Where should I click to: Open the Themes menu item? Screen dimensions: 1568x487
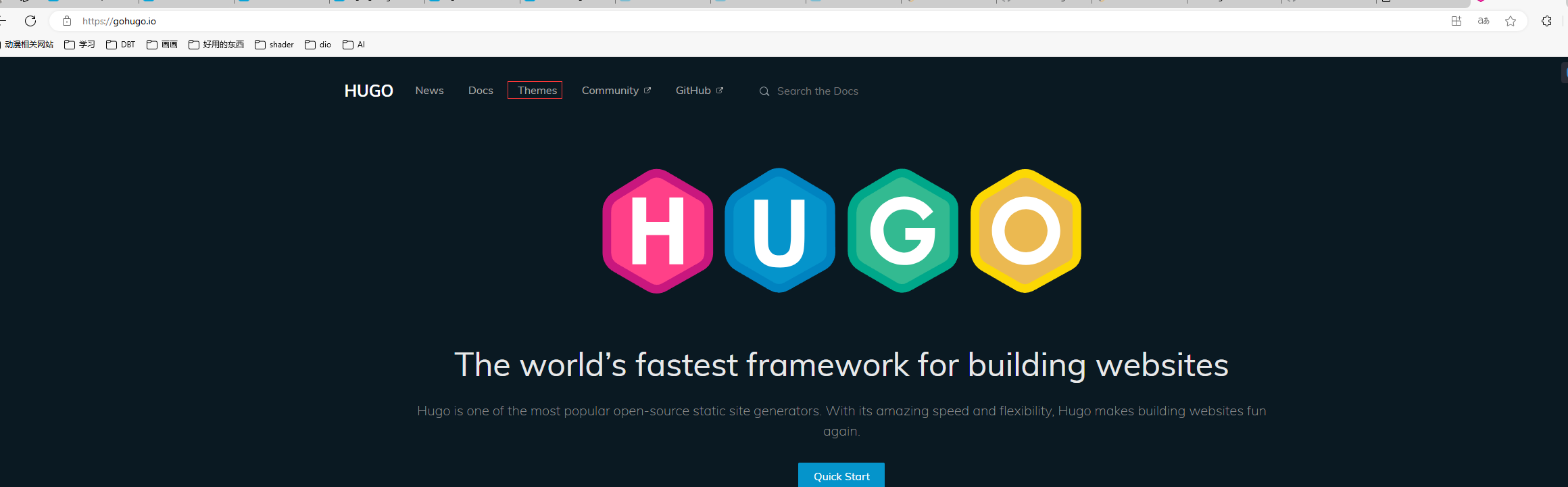click(x=536, y=91)
